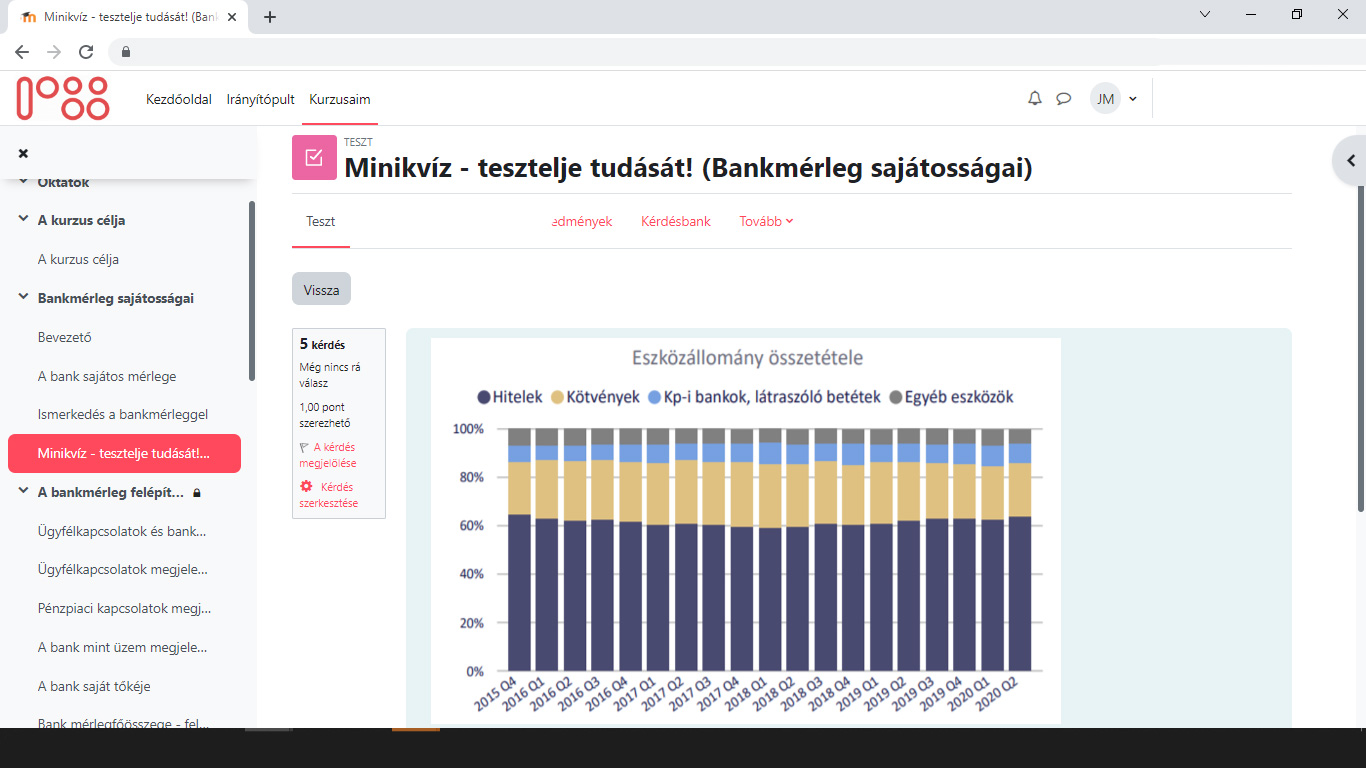Viewport: 1366px width, 768px height.
Task: Close the course index sidebar with X
Action: click(x=23, y=153)
